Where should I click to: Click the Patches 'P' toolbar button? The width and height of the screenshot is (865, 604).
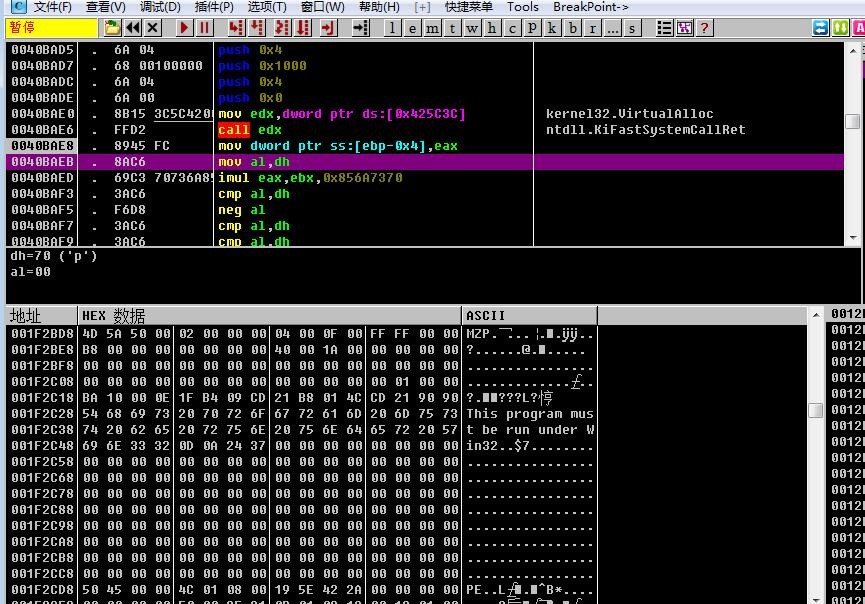point(530,28)
